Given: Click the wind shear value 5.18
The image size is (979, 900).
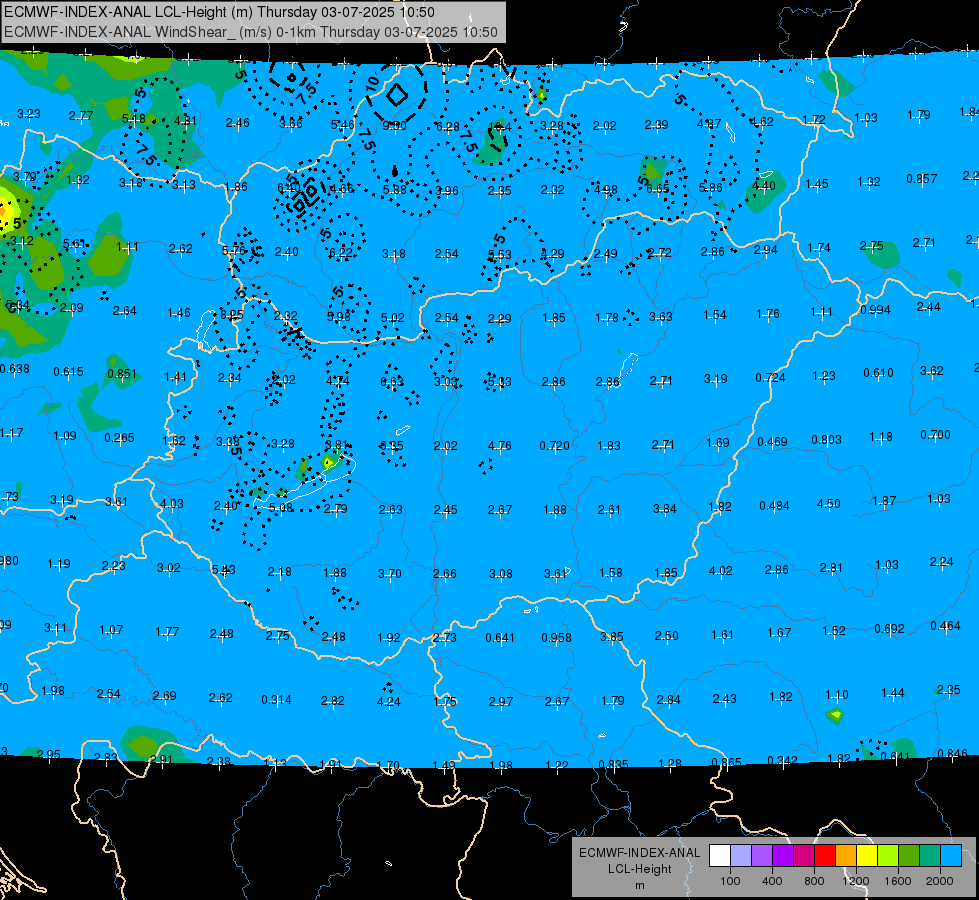Looking at the screenshot, I should coord(134,119).
